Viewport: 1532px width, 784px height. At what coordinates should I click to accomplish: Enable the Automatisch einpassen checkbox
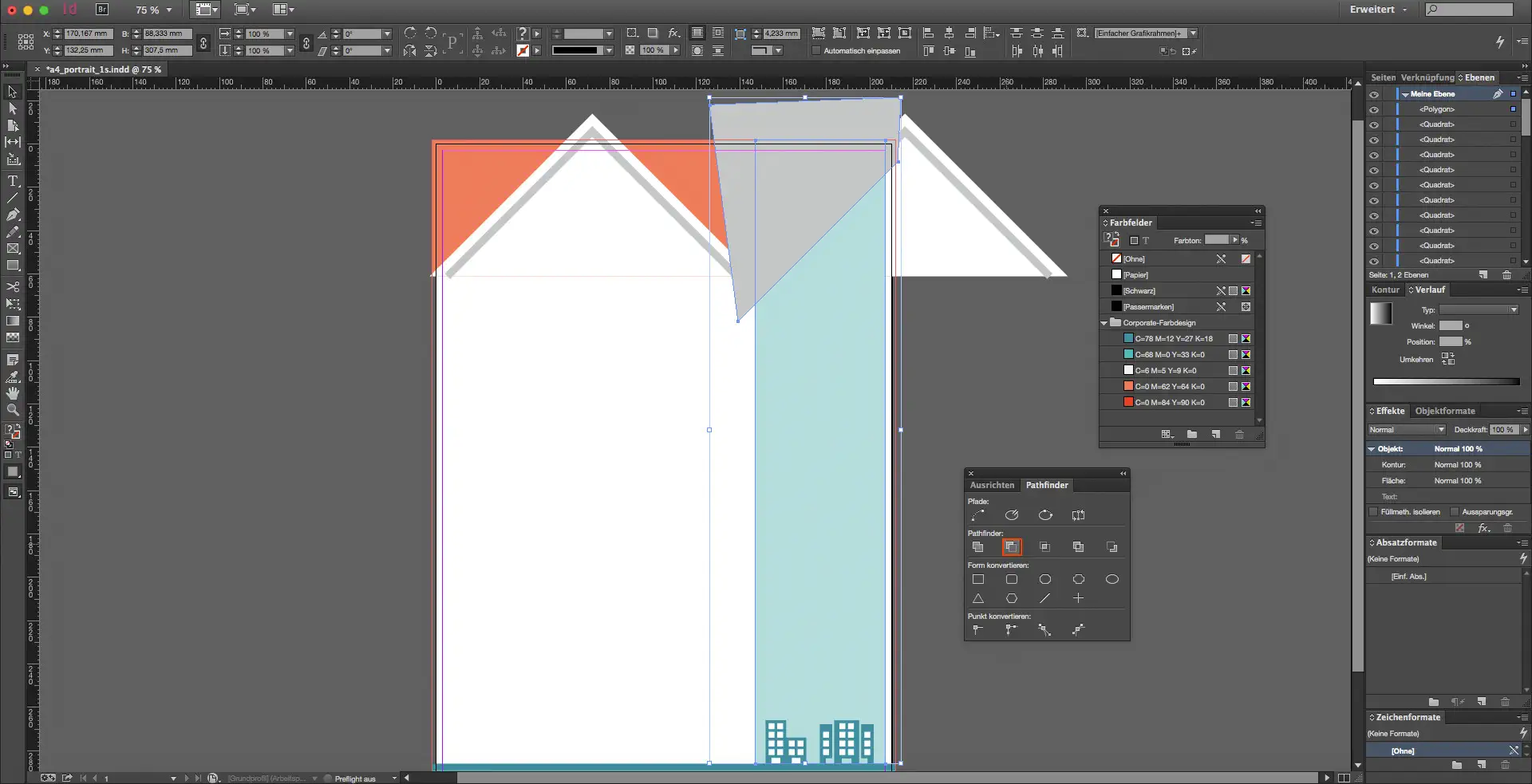coord(816,51)
